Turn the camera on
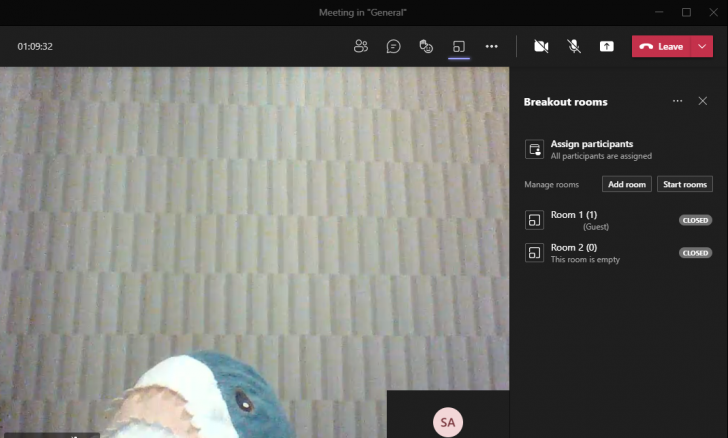The width and height of the screenshot is (728, 438). pyautogui.click(x=541, y=46)
